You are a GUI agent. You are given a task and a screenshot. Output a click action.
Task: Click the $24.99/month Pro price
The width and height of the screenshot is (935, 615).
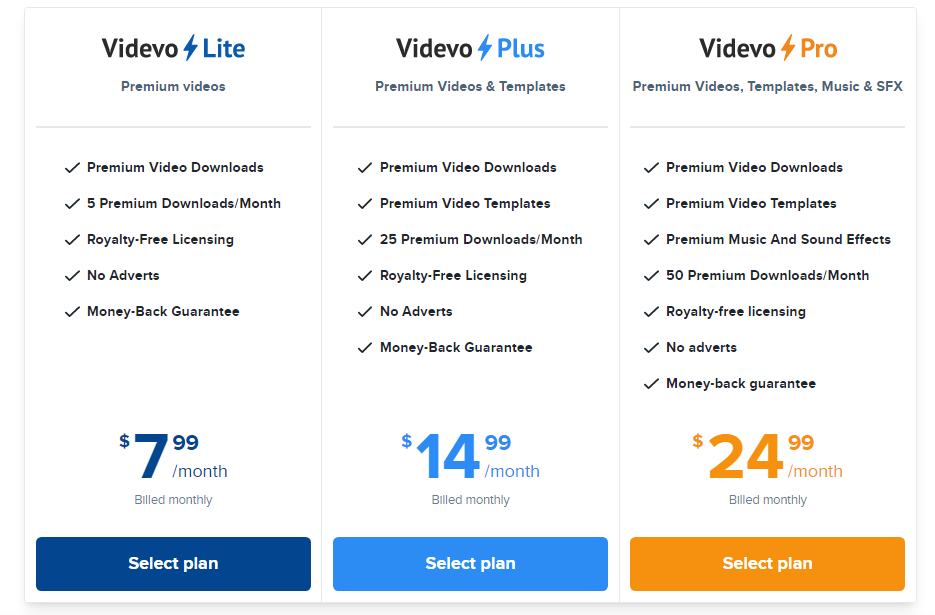pyautogui.click(x=767, y=456)
